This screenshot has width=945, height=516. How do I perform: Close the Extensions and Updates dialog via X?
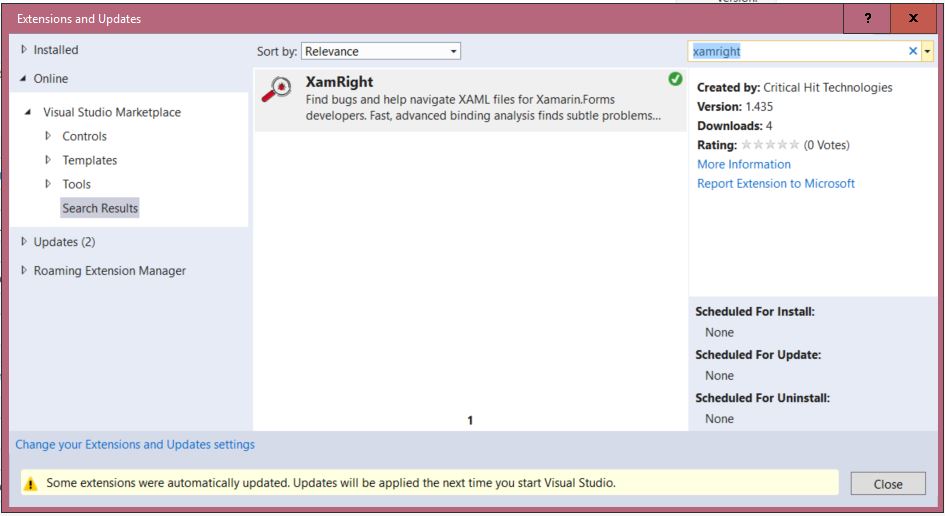[x=913, y=18]
